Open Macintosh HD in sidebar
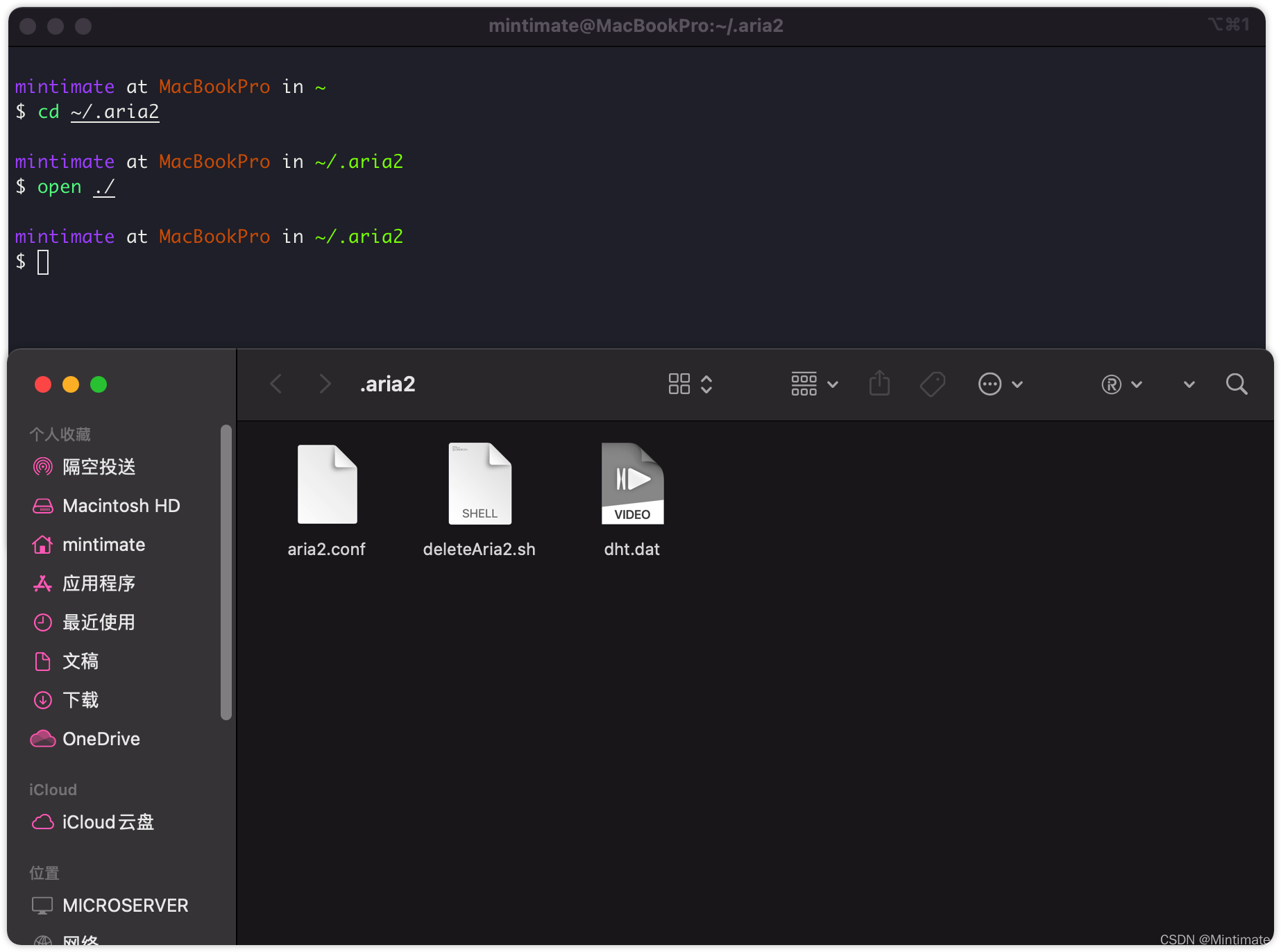This screenshot has width=1281, height=952. pos(121,506)
